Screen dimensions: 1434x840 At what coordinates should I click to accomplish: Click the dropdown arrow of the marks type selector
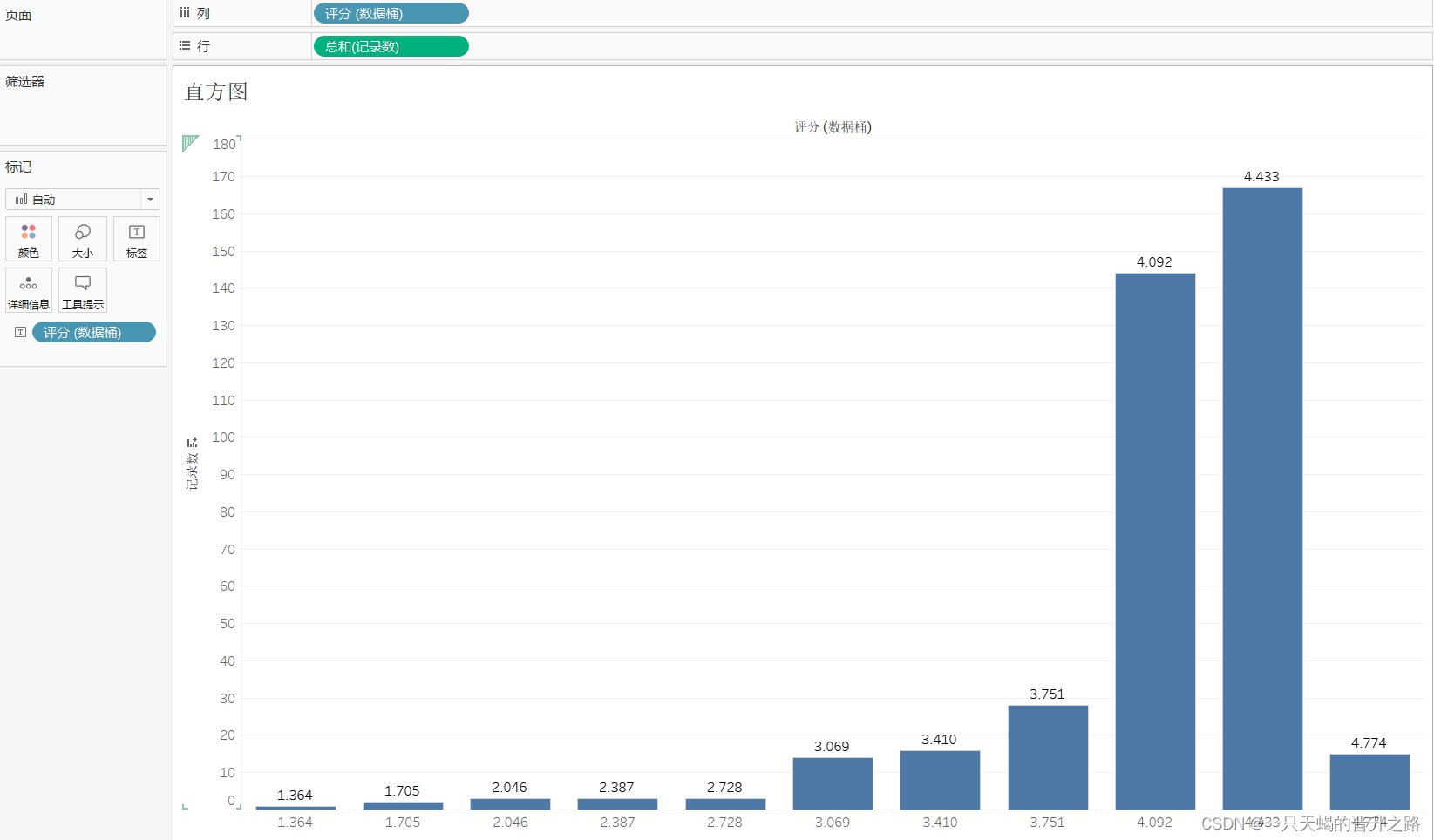pos(150,200)
